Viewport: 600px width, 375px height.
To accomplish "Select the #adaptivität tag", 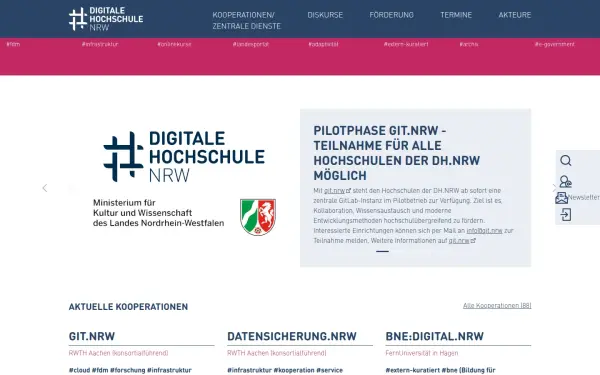I will tap(323, 44).
